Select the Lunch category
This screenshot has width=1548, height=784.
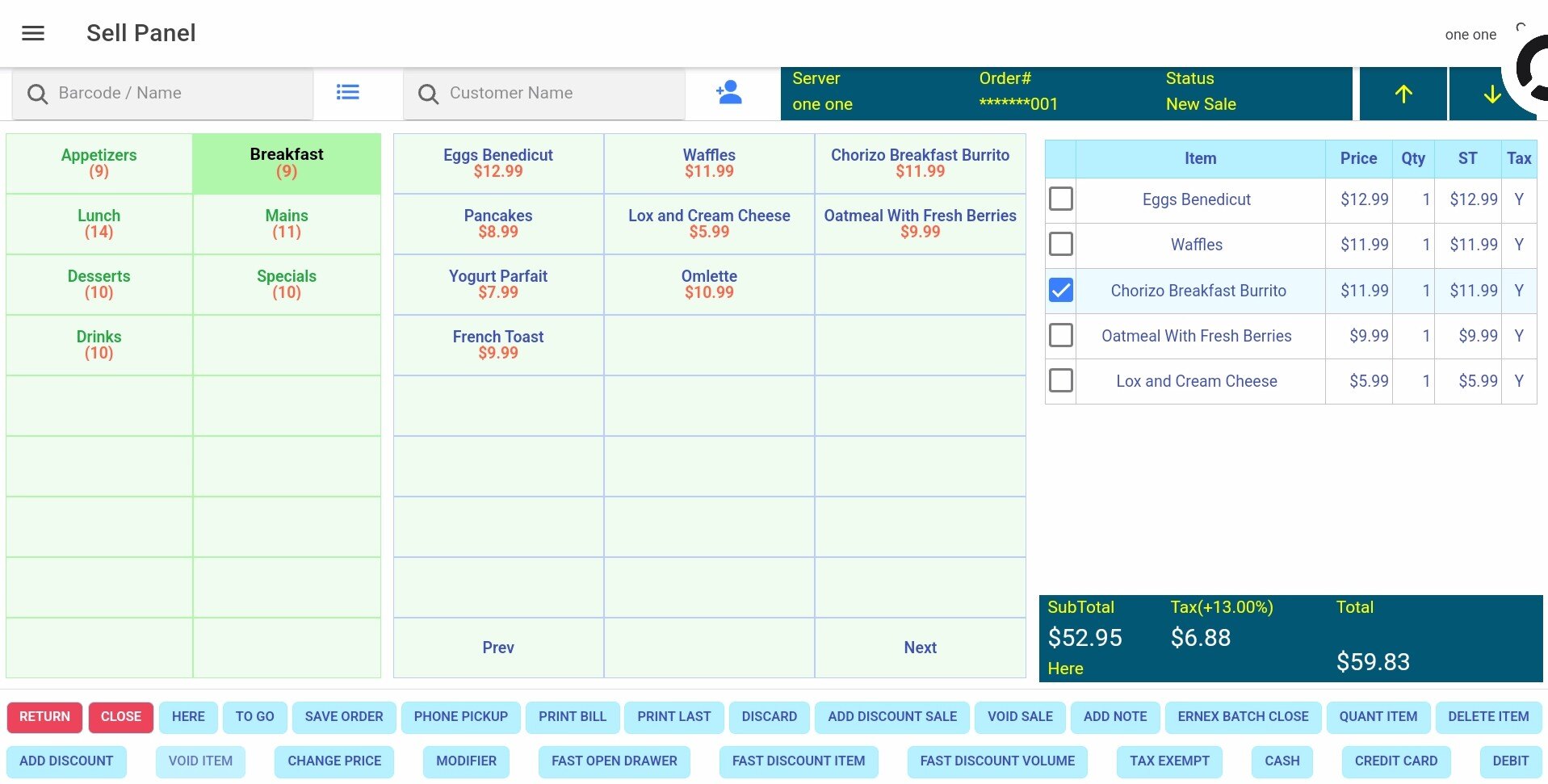pyautogui.click(x=99, y=224)
